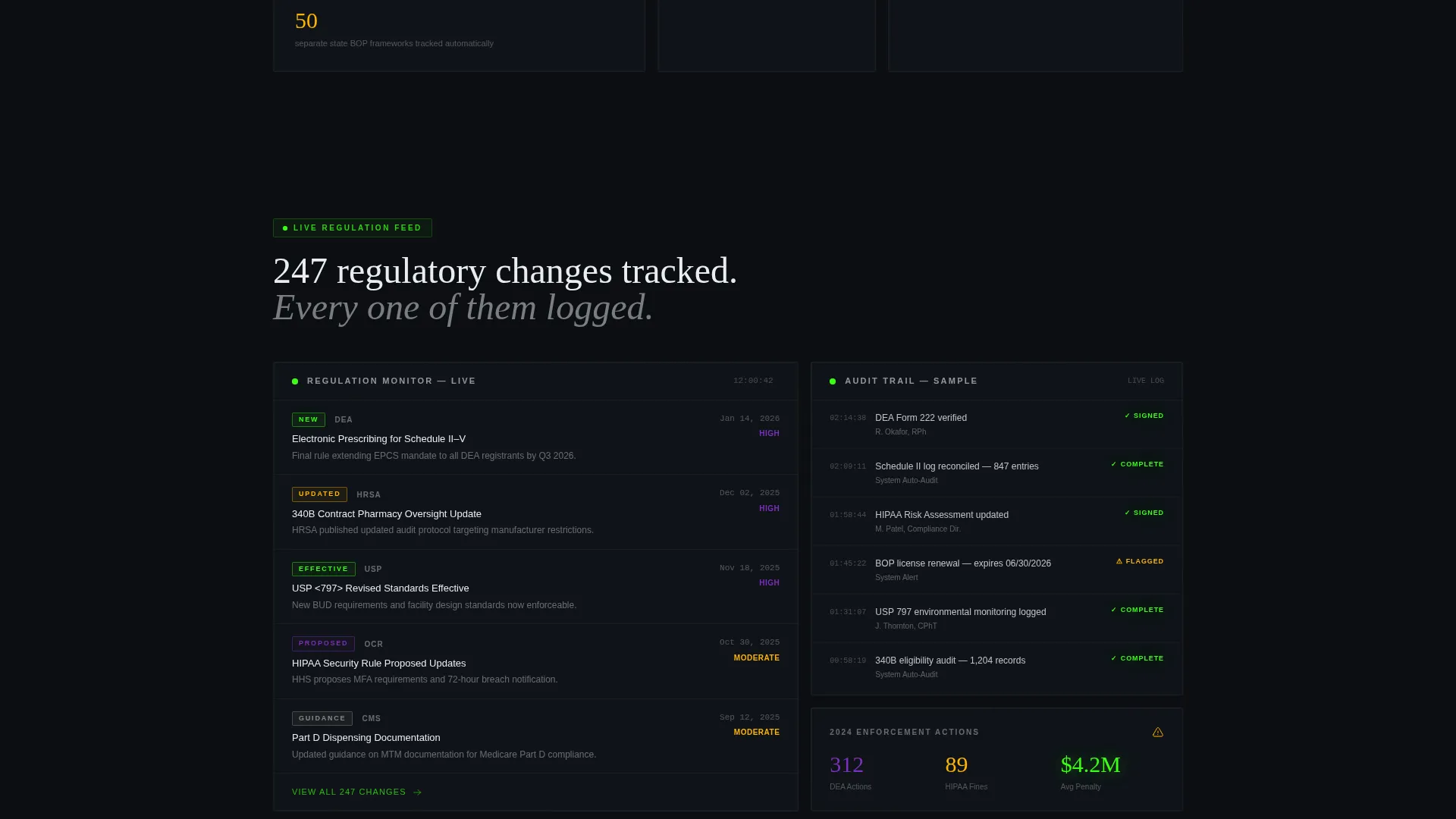This screenshot has height=819, width=1456.
Task: Click the COMPLETE status on 340B eligibility audit row
Action: coord(1137,659)
